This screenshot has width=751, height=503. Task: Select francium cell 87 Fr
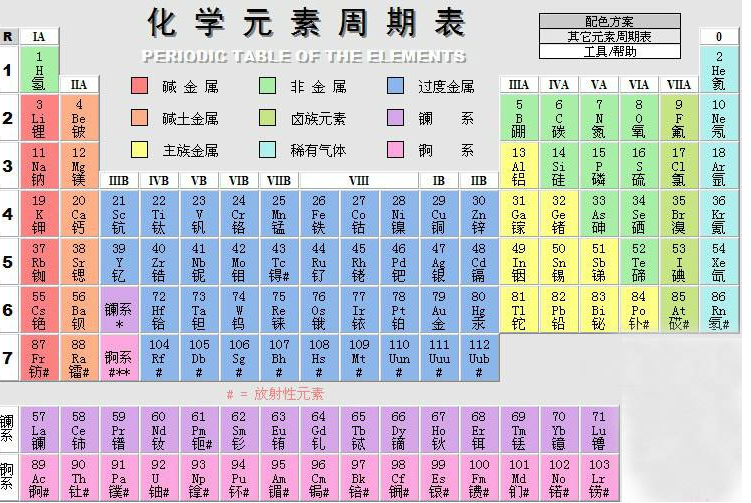pos(39,357)
